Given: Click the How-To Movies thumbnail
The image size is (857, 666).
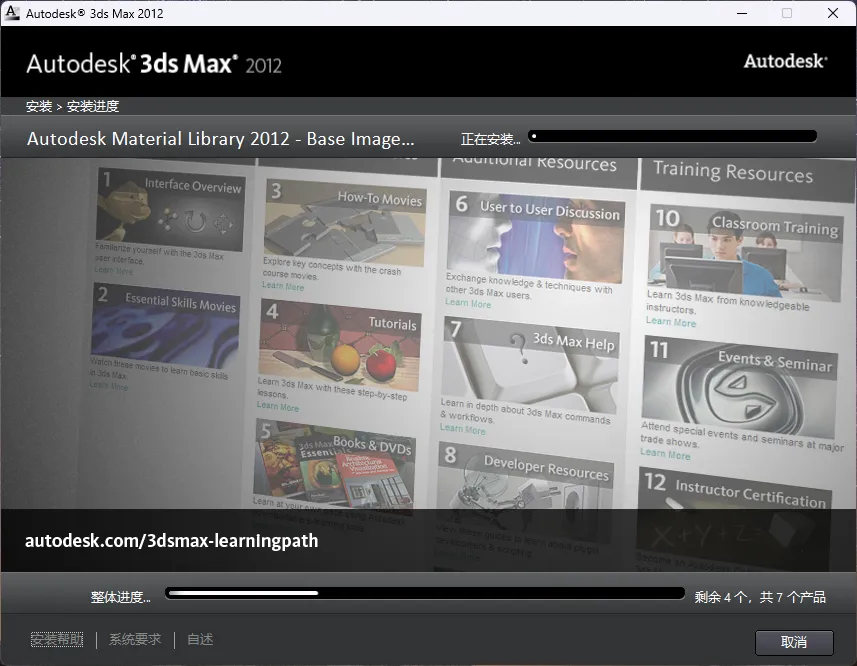Looking at the screenshot, I should point(344,224).
